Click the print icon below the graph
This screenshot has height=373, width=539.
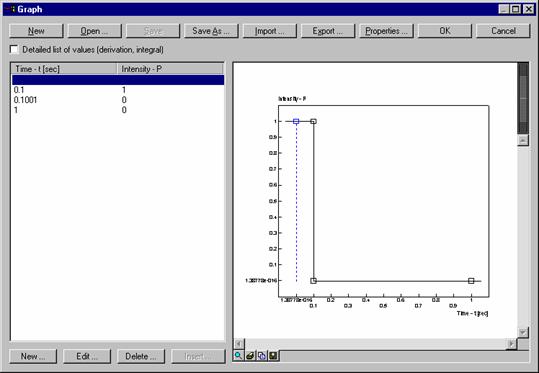[x=250, y=355]
